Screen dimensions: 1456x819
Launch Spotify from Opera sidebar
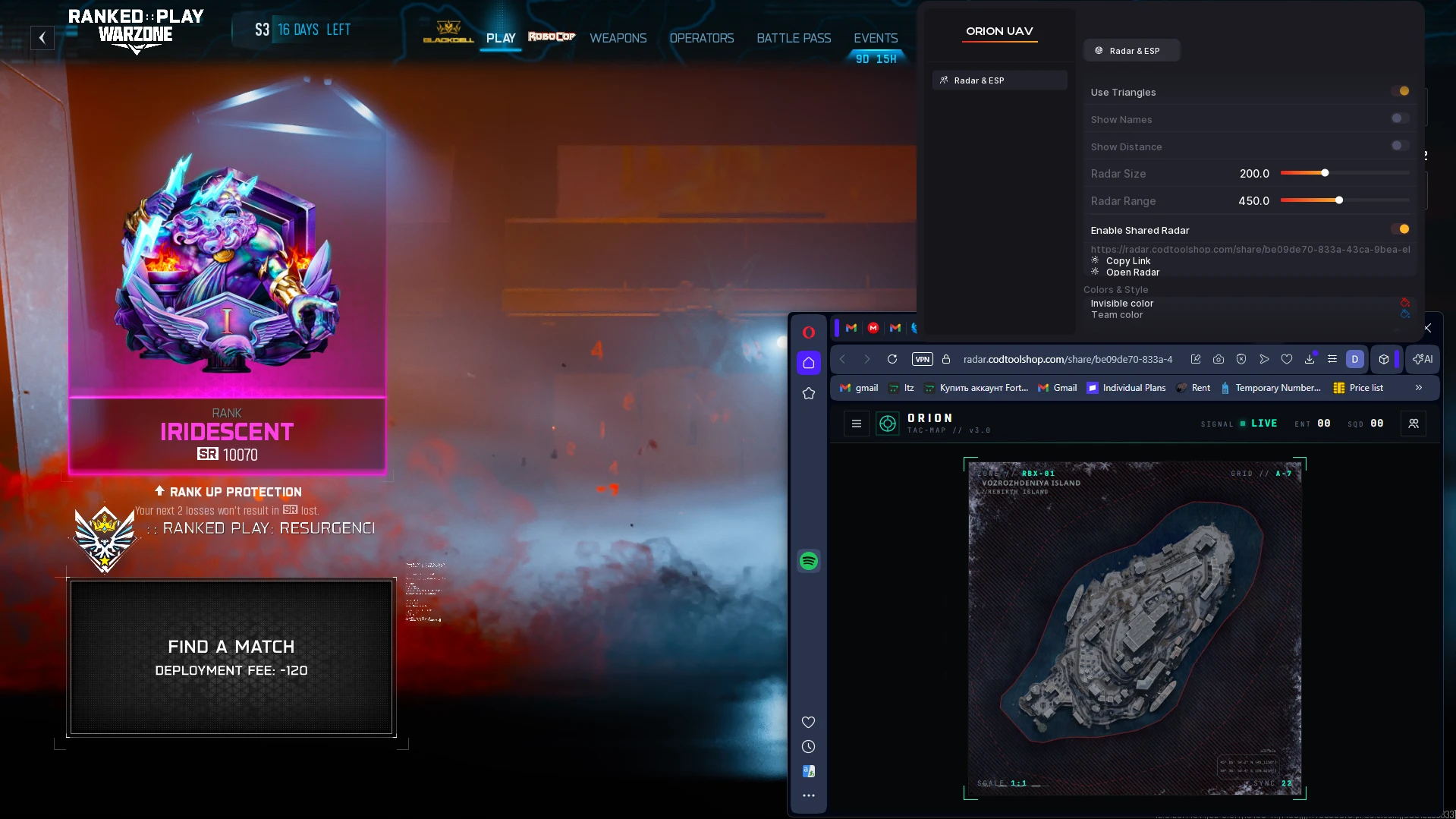pyautogui.click(x=809, y=561)
